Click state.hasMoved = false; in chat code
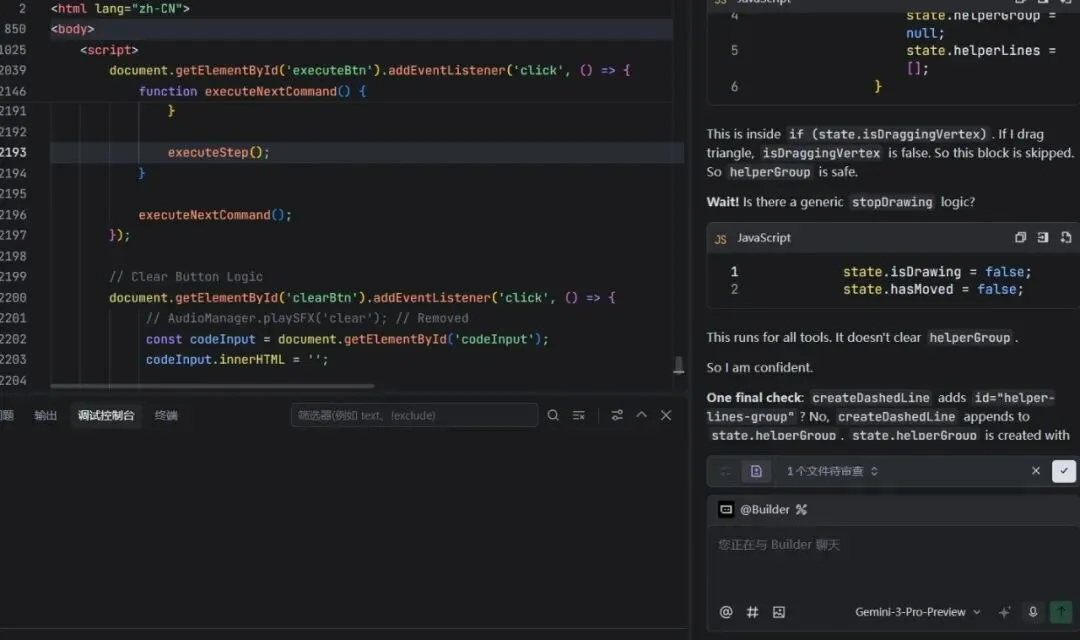Image resolution: width=1080 pixels, height=640 pixels. (x=933, y=289)
